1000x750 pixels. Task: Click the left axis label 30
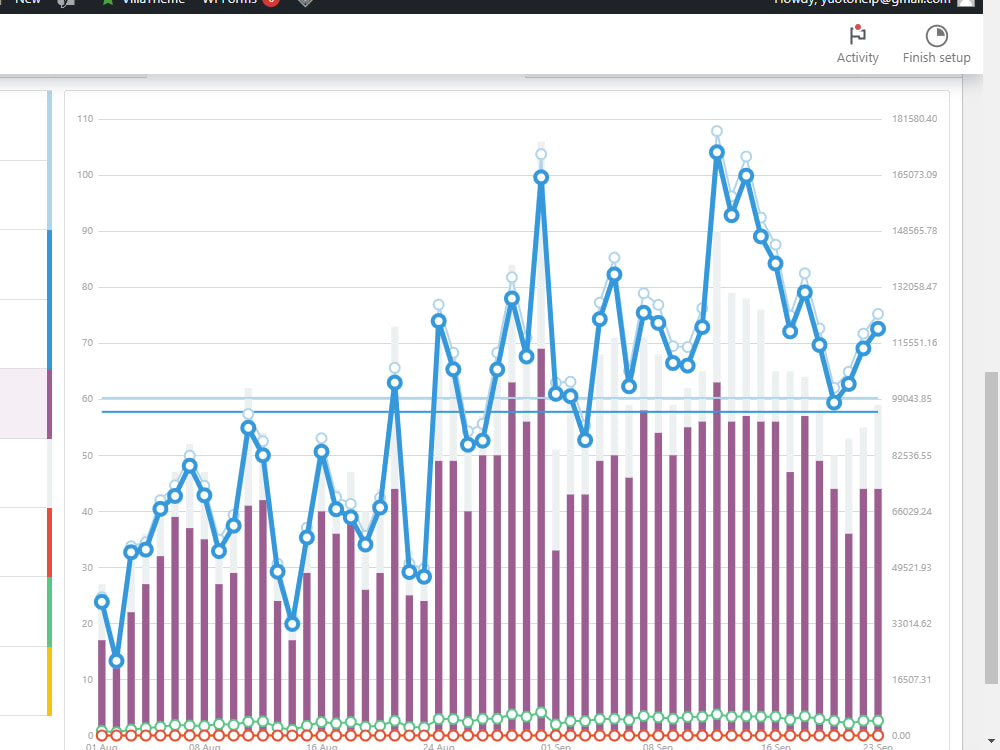pos(87,568)
